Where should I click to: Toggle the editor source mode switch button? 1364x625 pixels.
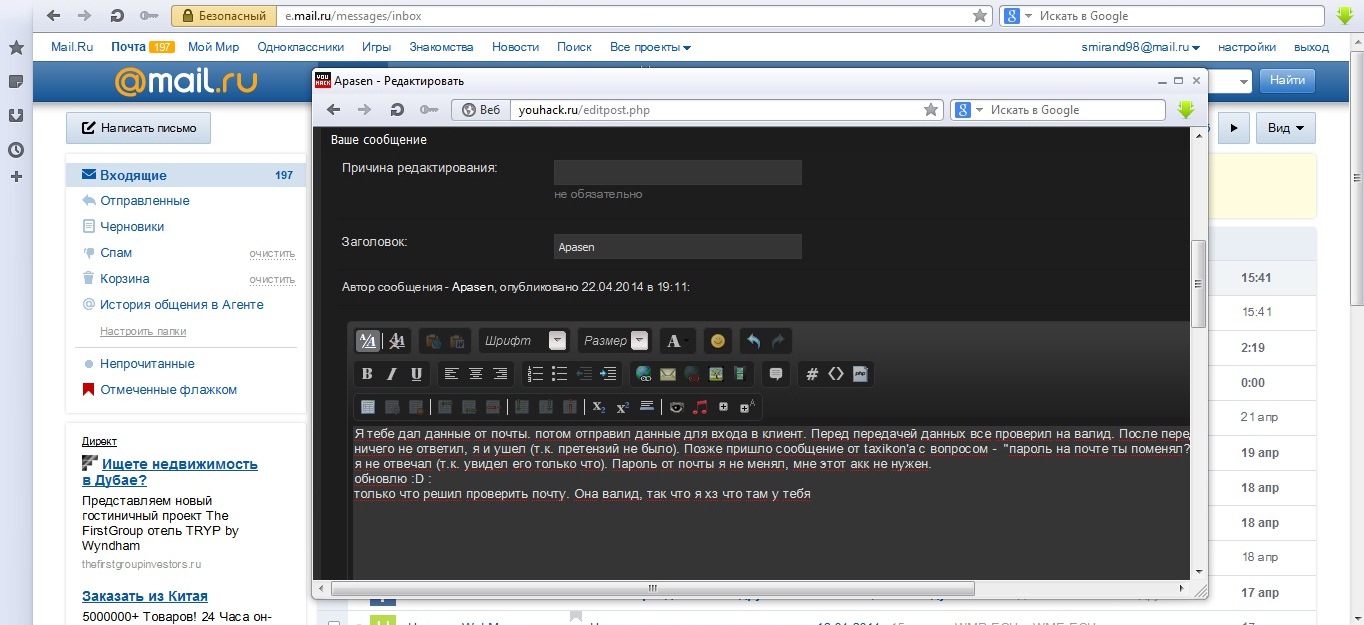tap(367, 341)
